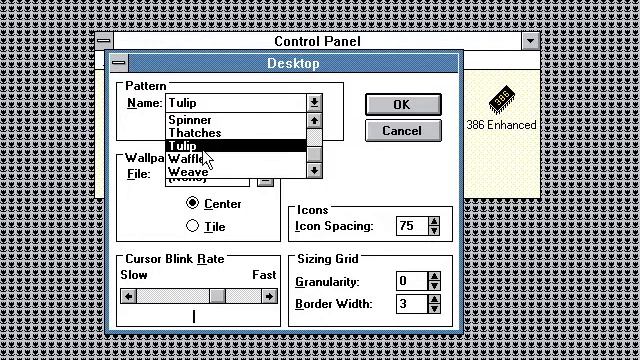640x360 pixels.
Task: Click the Icon Spacing value field
Action: (412, 226)
